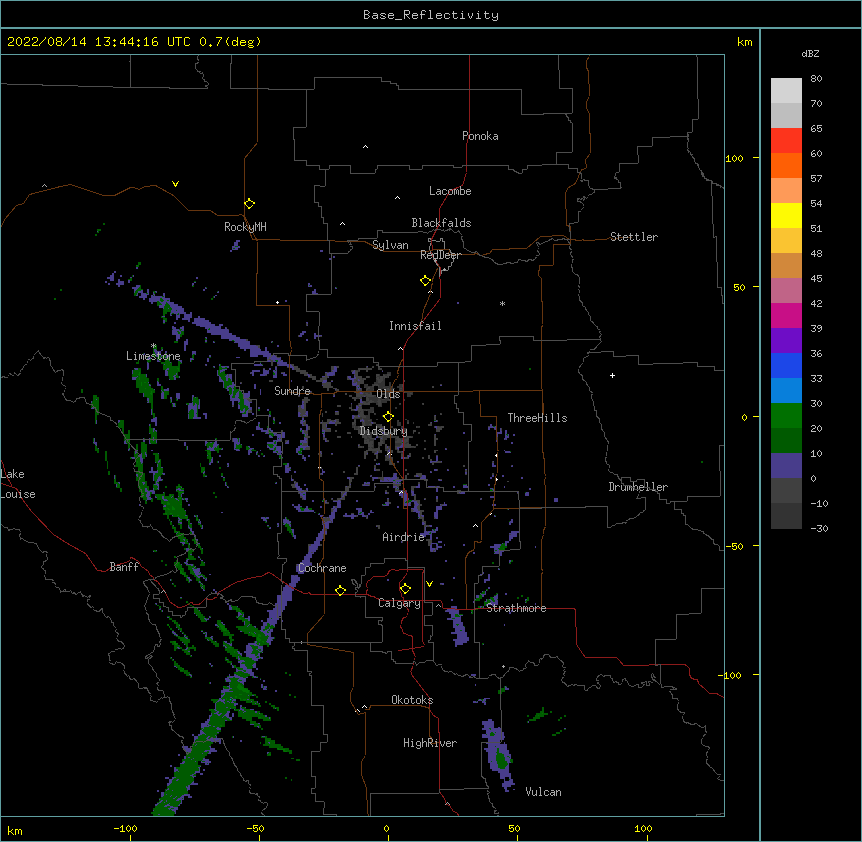Select the Cochrane town label
The height and width of the screenshot is (842, 862).
(322, 568)
